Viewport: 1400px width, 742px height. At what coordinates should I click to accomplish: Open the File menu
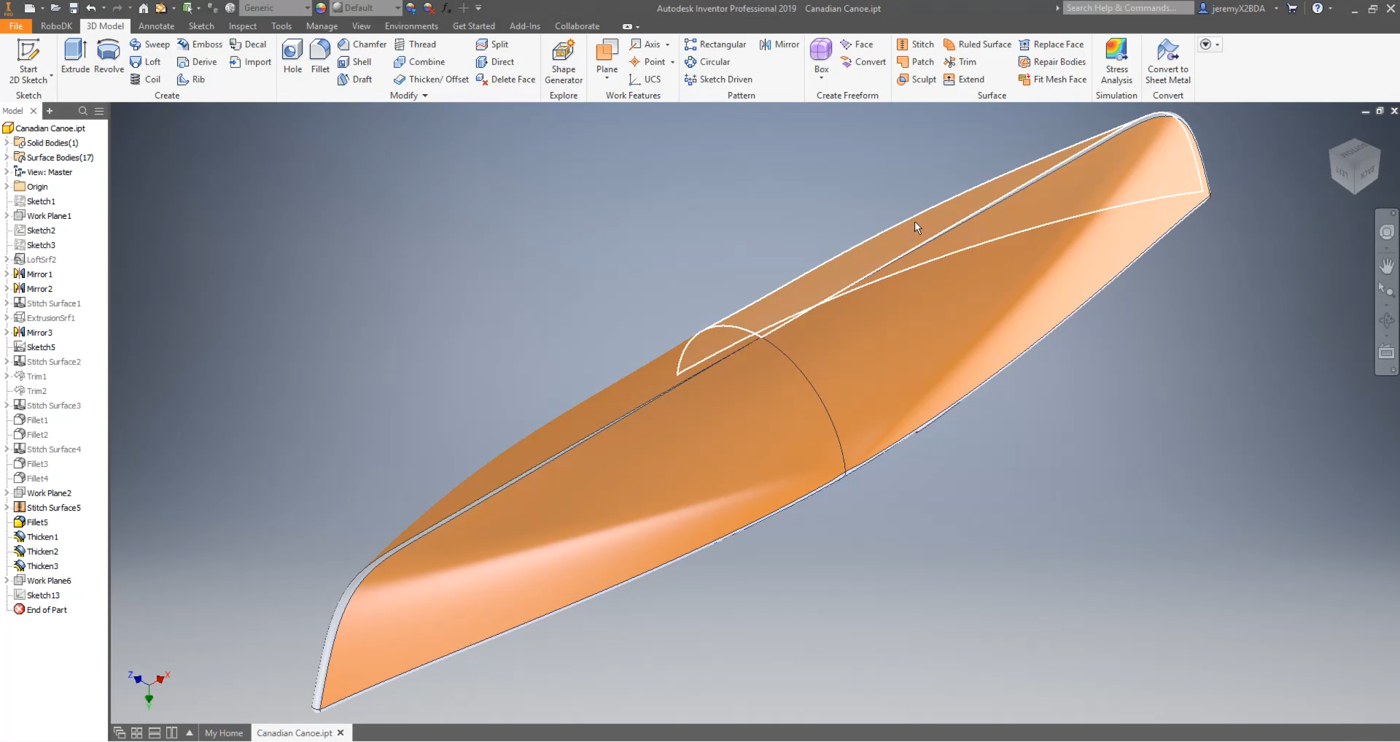tap(15, 26)
